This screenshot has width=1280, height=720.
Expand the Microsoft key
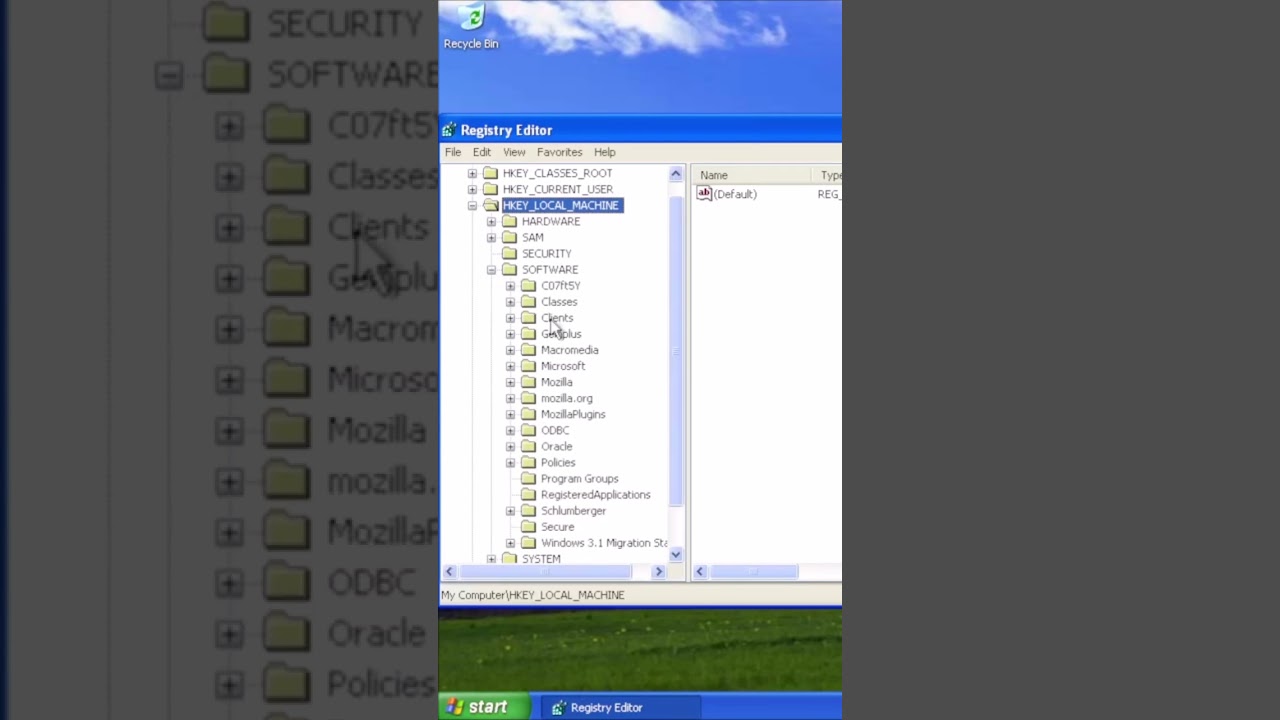pos(510,366)
